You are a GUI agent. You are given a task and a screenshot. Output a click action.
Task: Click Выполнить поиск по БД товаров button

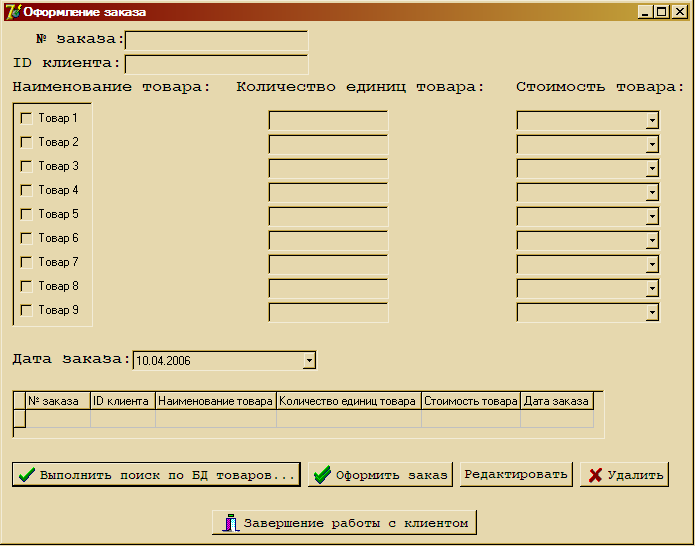156,475
